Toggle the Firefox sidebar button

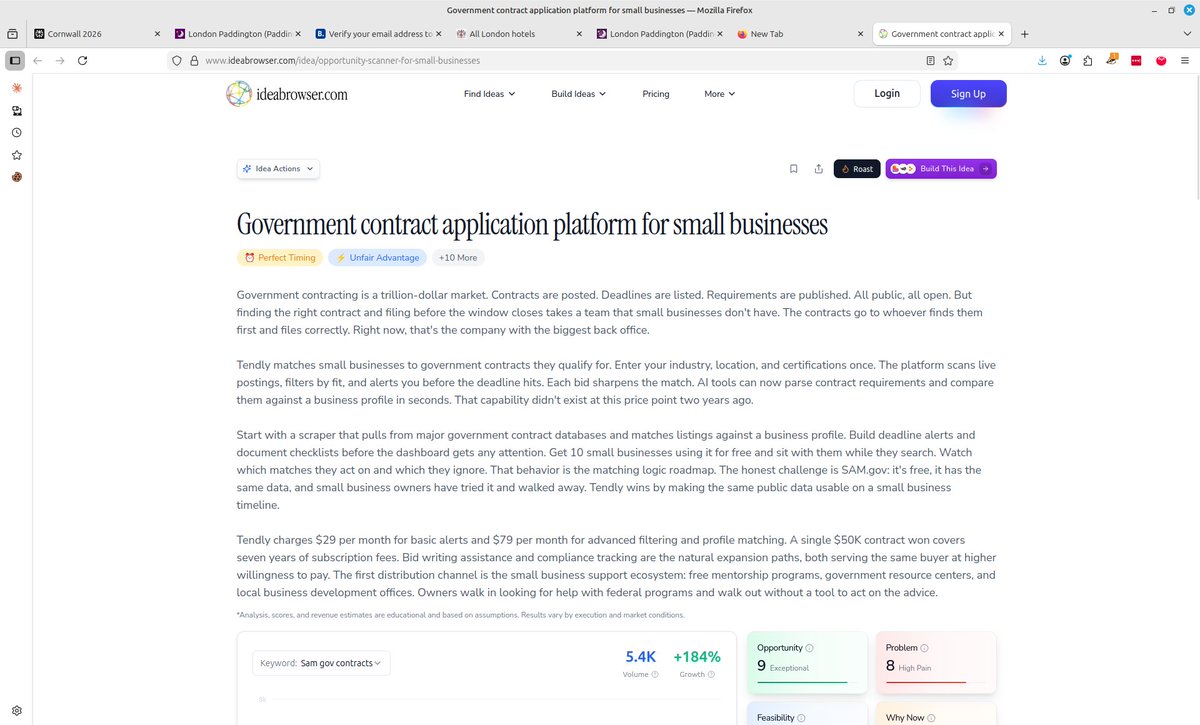[16, 60]
